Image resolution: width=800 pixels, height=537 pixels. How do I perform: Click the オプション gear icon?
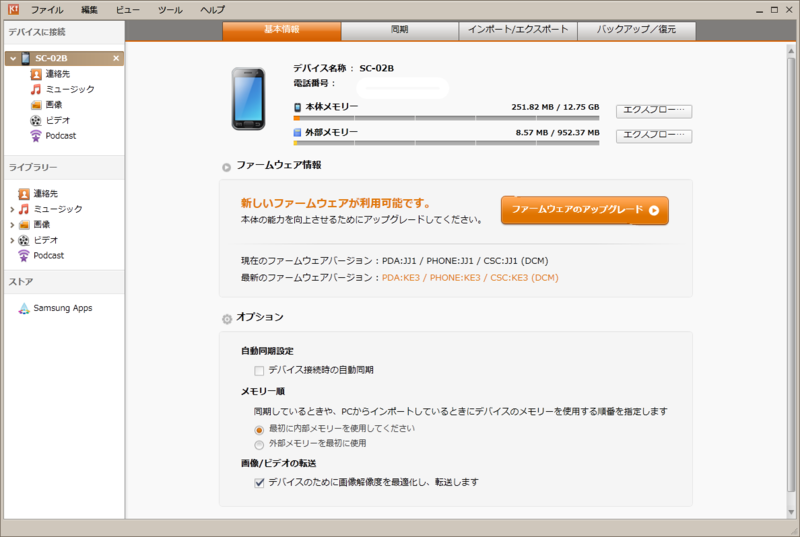(227, 319)
